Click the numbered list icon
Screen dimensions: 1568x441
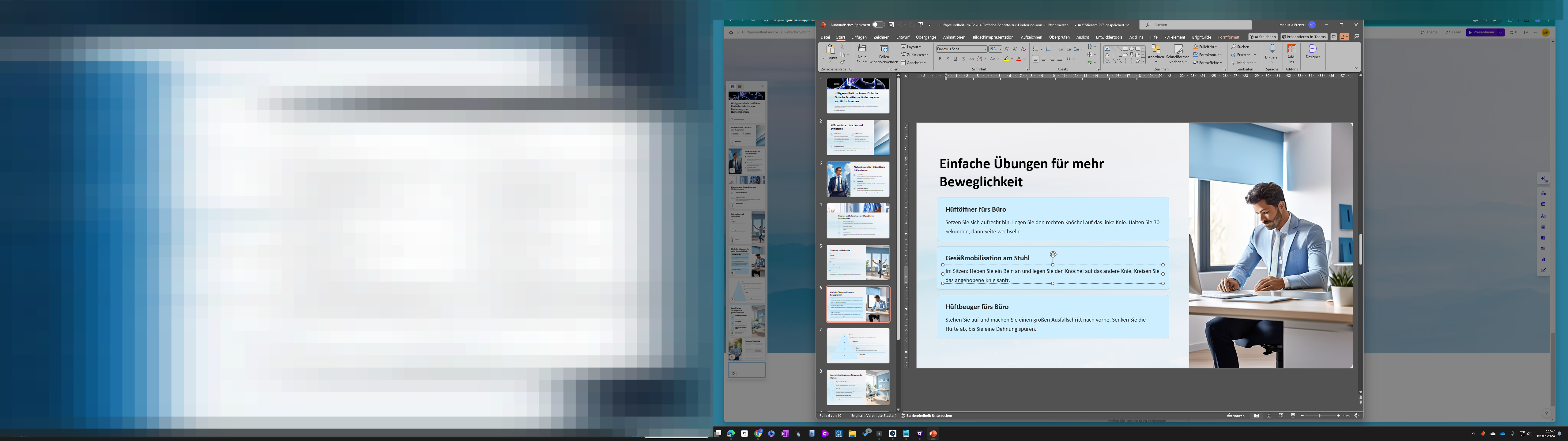tap(1048, 49)
